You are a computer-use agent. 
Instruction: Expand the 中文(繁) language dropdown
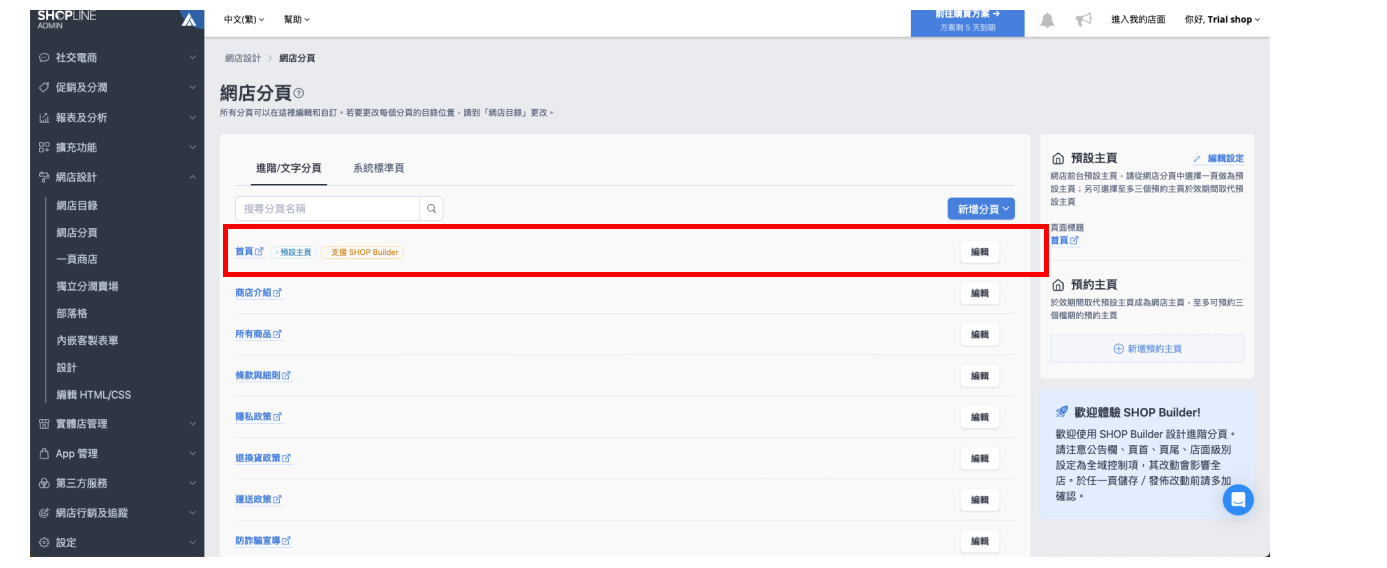(x=244, y=19)
